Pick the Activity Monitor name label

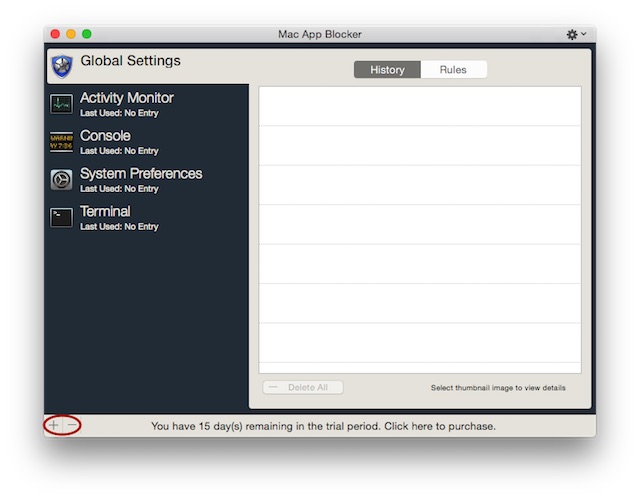pos(126,98)
